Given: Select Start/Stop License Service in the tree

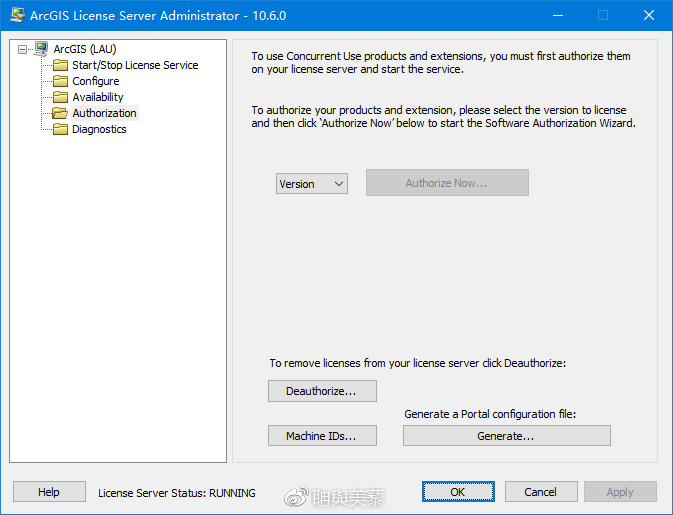Looking at the screenshot, I should click(135, 65).
